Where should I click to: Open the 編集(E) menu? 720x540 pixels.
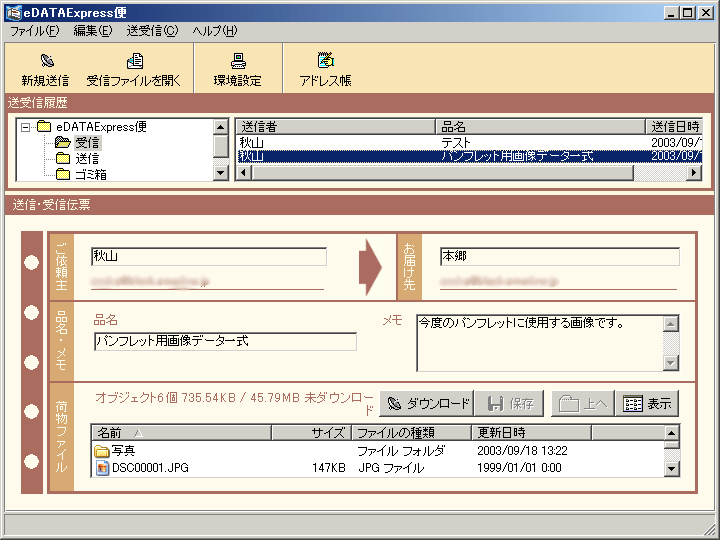click(x=93, y=31)
